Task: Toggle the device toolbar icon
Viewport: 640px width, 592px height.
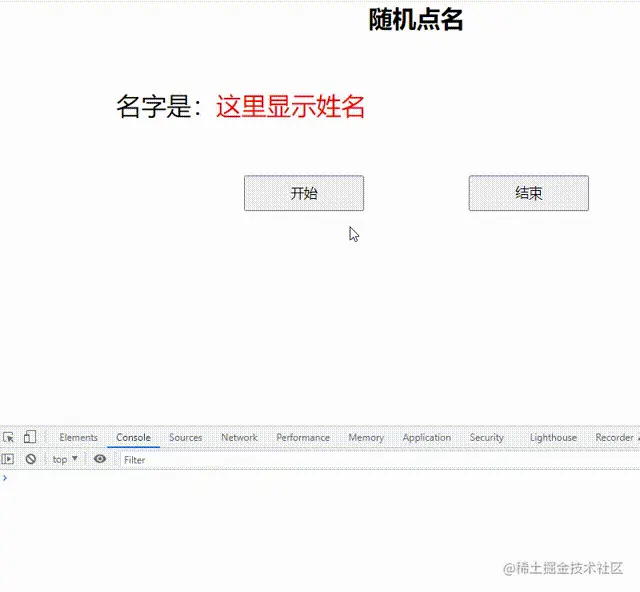Action: [30, 437]
